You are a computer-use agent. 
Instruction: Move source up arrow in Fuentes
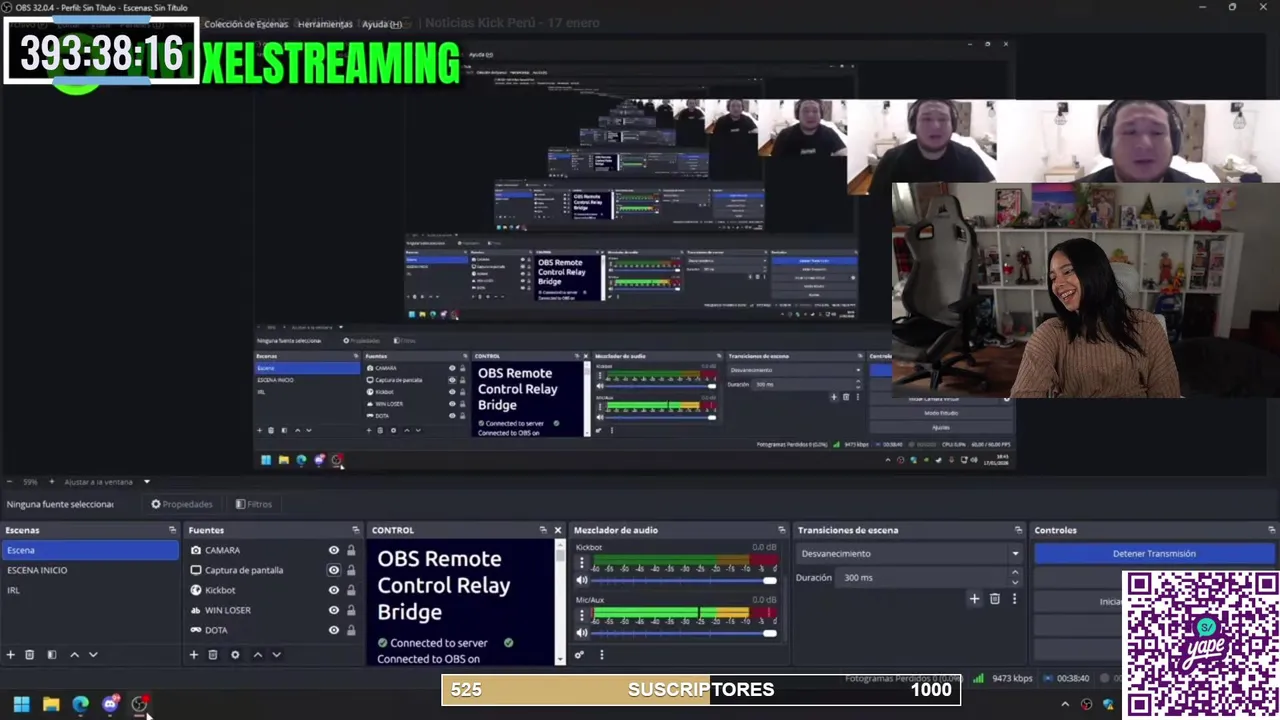click(257, 655)
